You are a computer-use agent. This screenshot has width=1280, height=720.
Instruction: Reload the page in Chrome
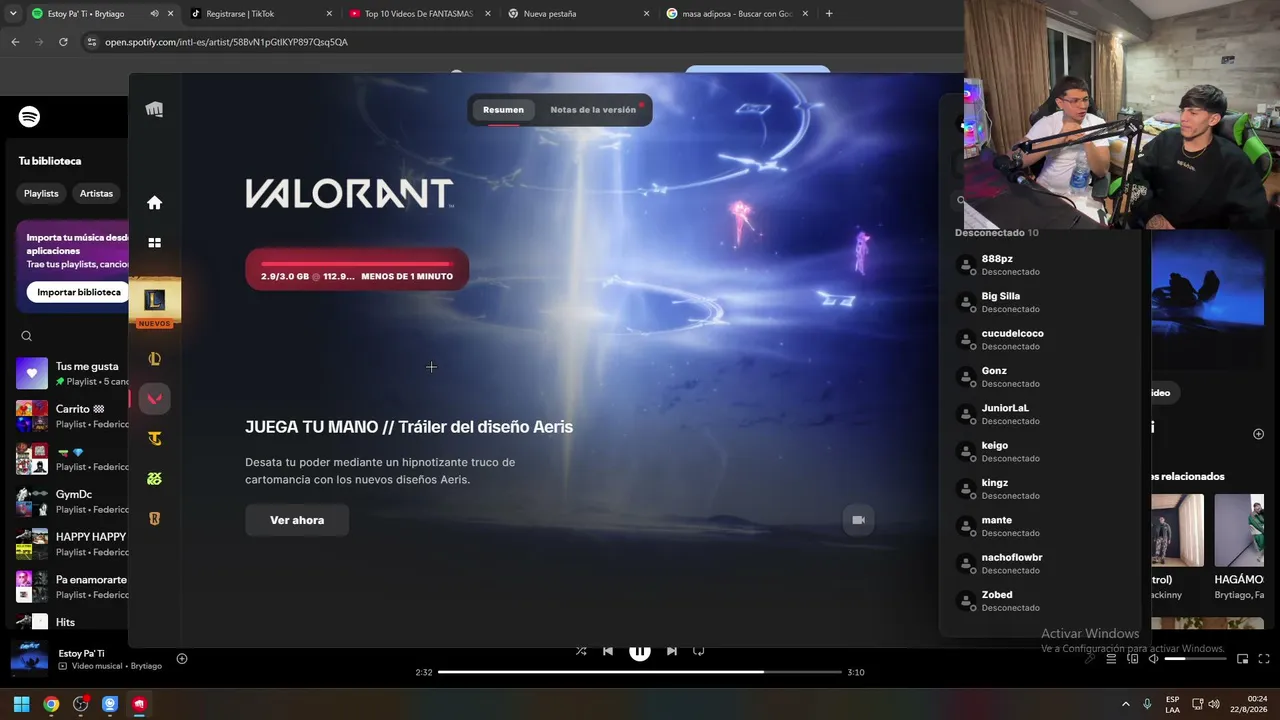tap(63, 42)
